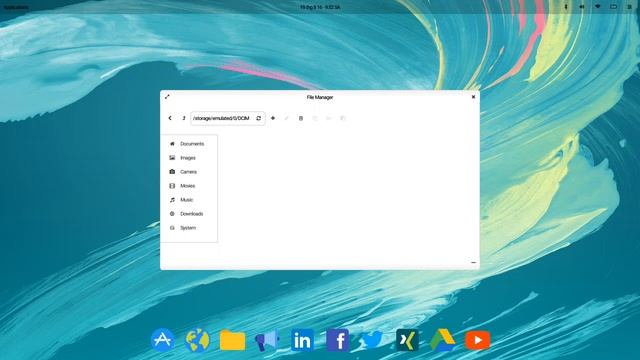The height and width of the screenshot is (360, 640).
Task: Click the copy icon in File Manager toolbar
Action: 315,118
